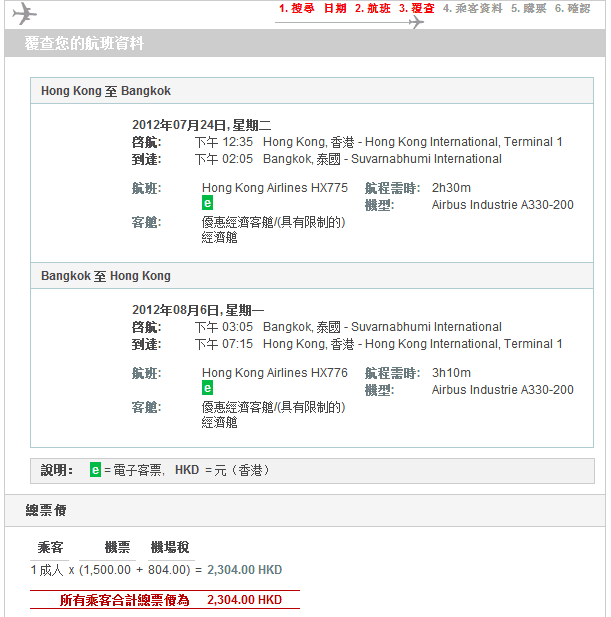Screen dimensions: 611x617
Task: Click the airplane logo icon at top left
Action: [24, 13]
